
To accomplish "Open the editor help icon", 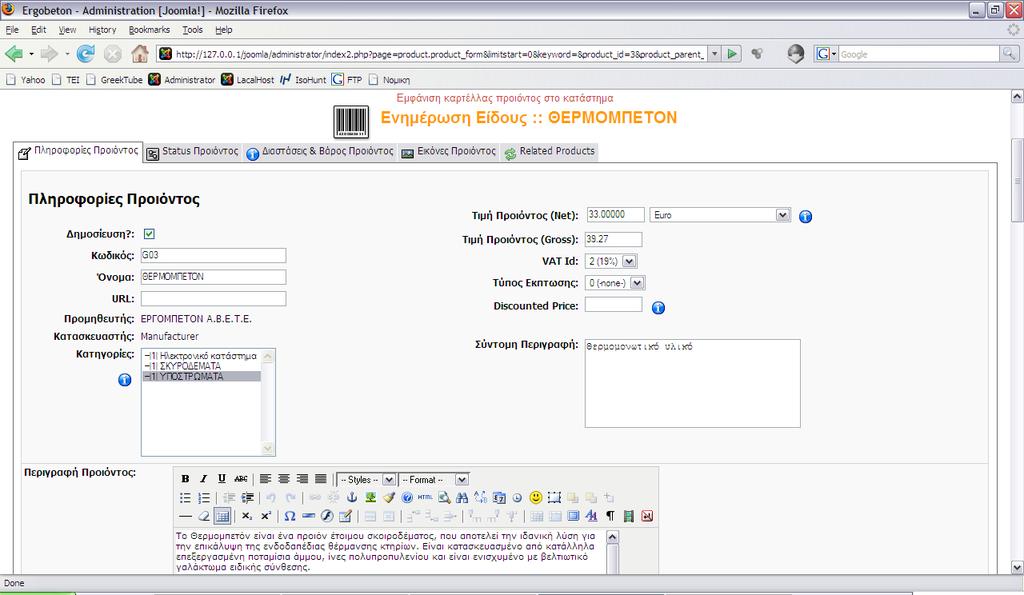I will point(407,498).
